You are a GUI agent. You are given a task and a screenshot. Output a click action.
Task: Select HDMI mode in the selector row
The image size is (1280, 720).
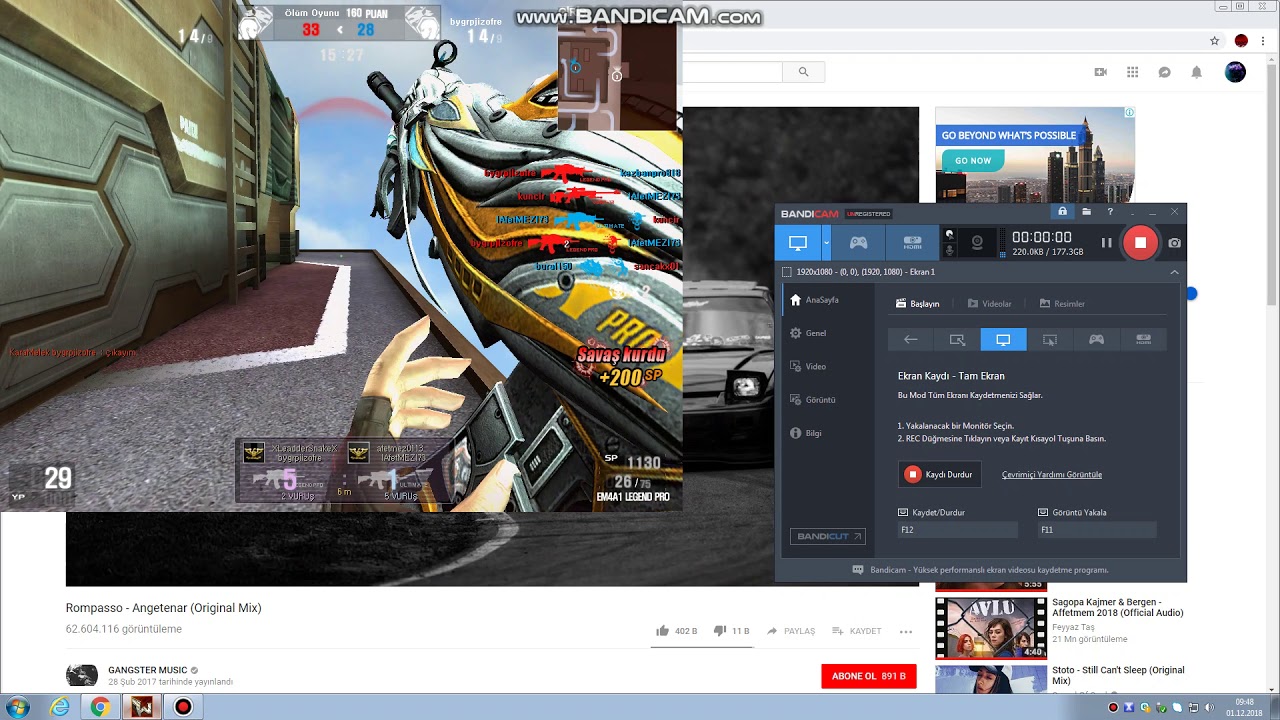[x=1143, y=340]
